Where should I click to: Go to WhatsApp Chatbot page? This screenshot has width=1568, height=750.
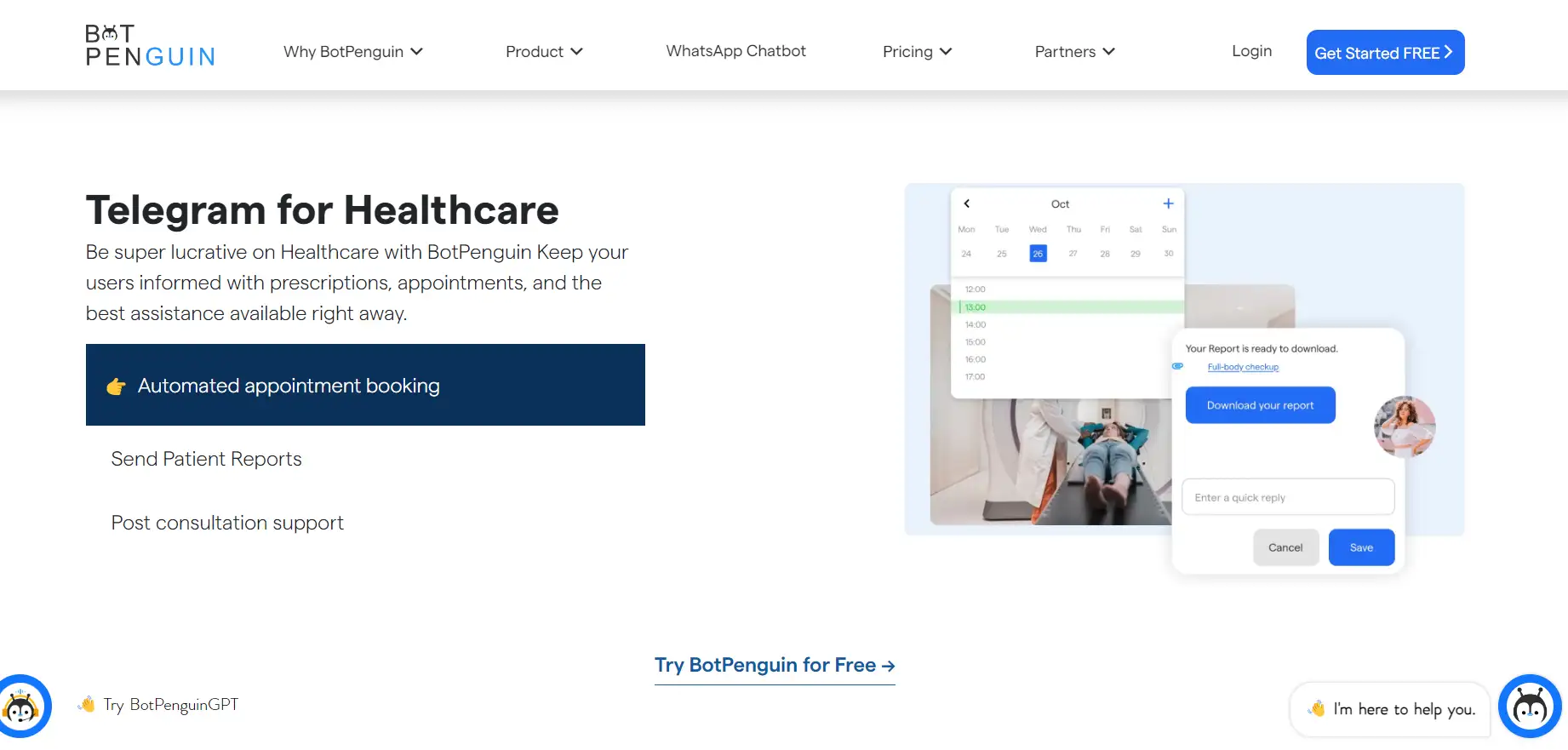pos(735,51)
